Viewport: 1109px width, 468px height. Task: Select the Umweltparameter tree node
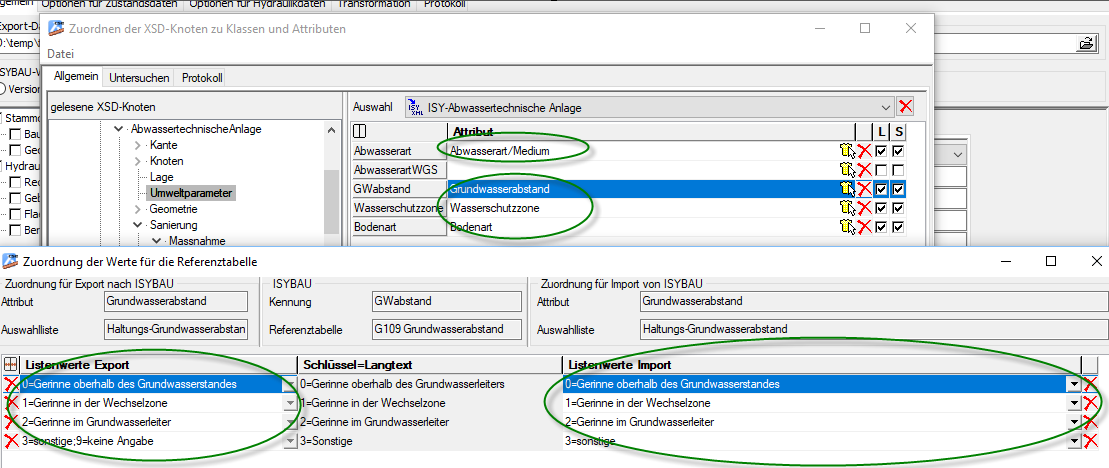point(191,193)
